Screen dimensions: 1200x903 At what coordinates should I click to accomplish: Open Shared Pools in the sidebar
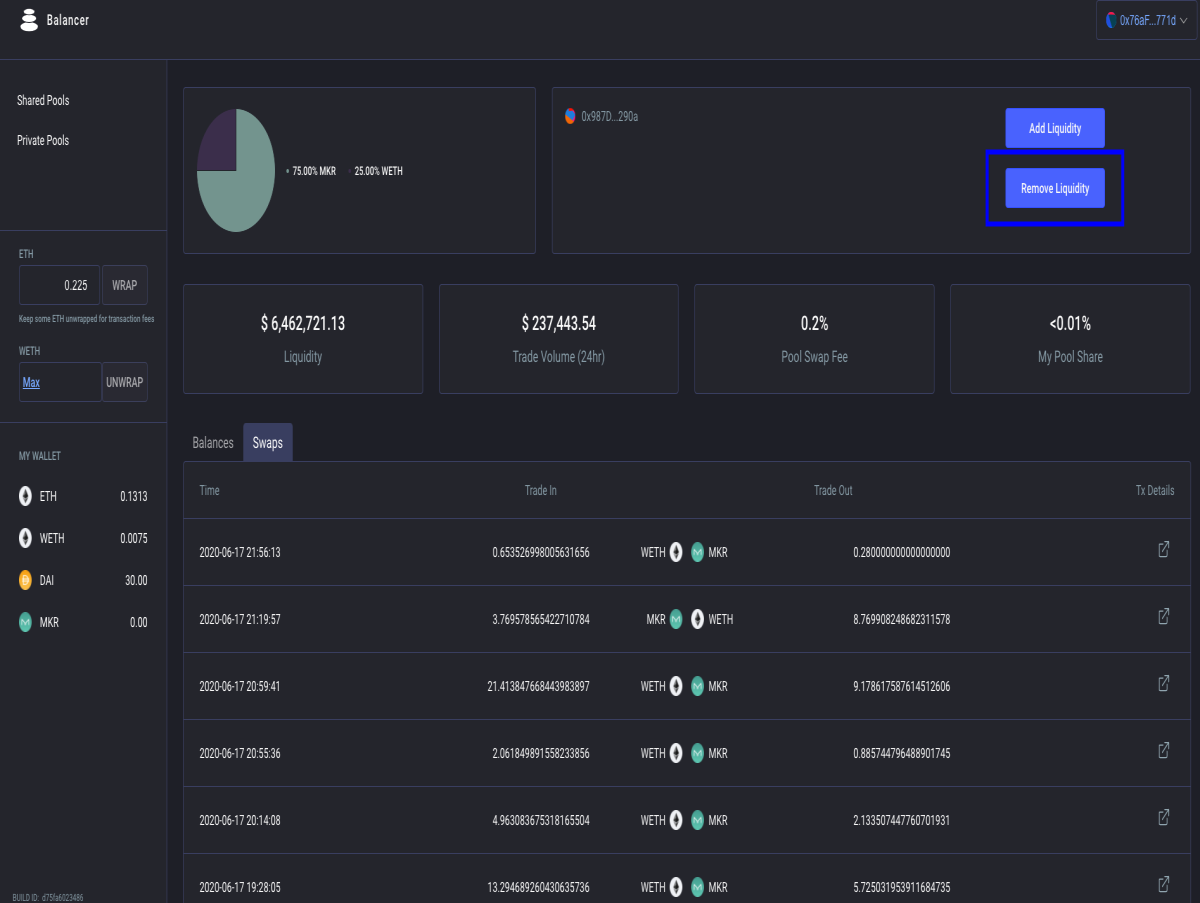click(x=43, y=101)
